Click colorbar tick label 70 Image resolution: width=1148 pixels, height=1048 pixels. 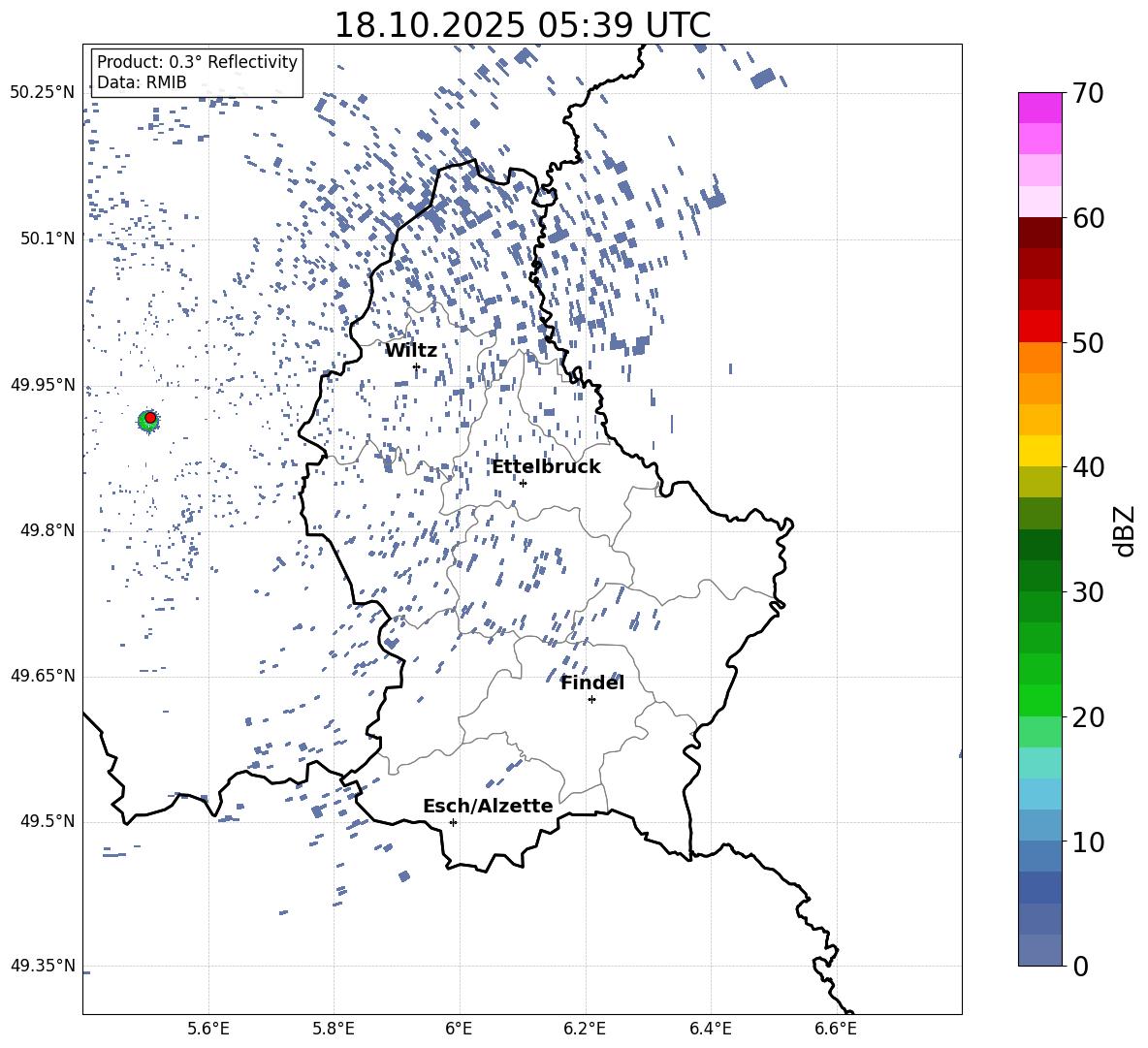point(1088,93)
